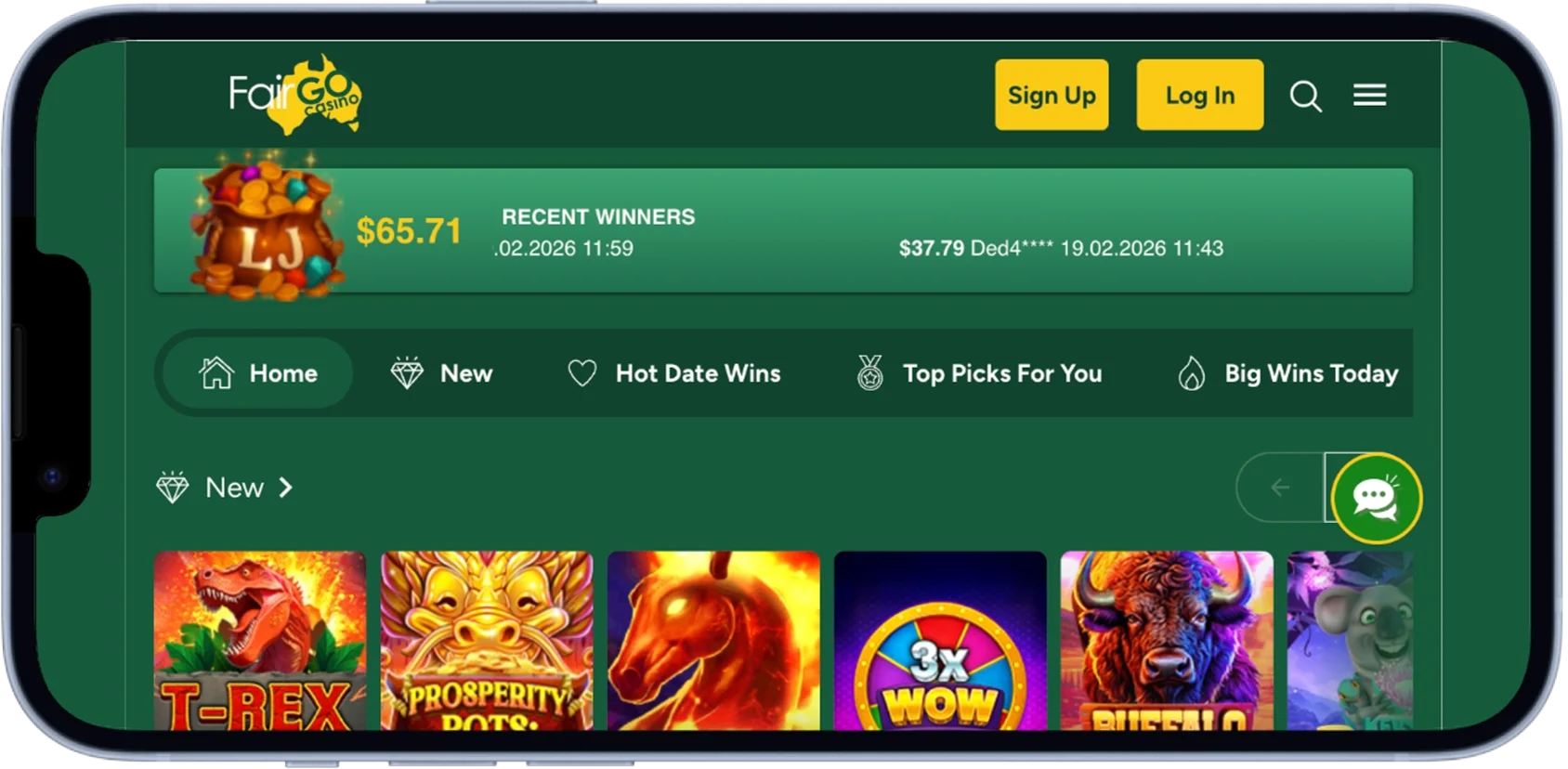1568x769 pixels.
Task: Launch the 3x Wow game thumbnail
Action: click(940, 641)
